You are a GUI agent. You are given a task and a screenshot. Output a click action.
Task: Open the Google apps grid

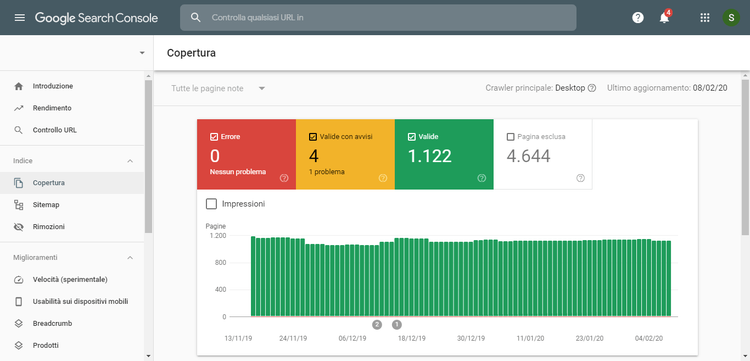pyautogui.click(x=705, y=18)
